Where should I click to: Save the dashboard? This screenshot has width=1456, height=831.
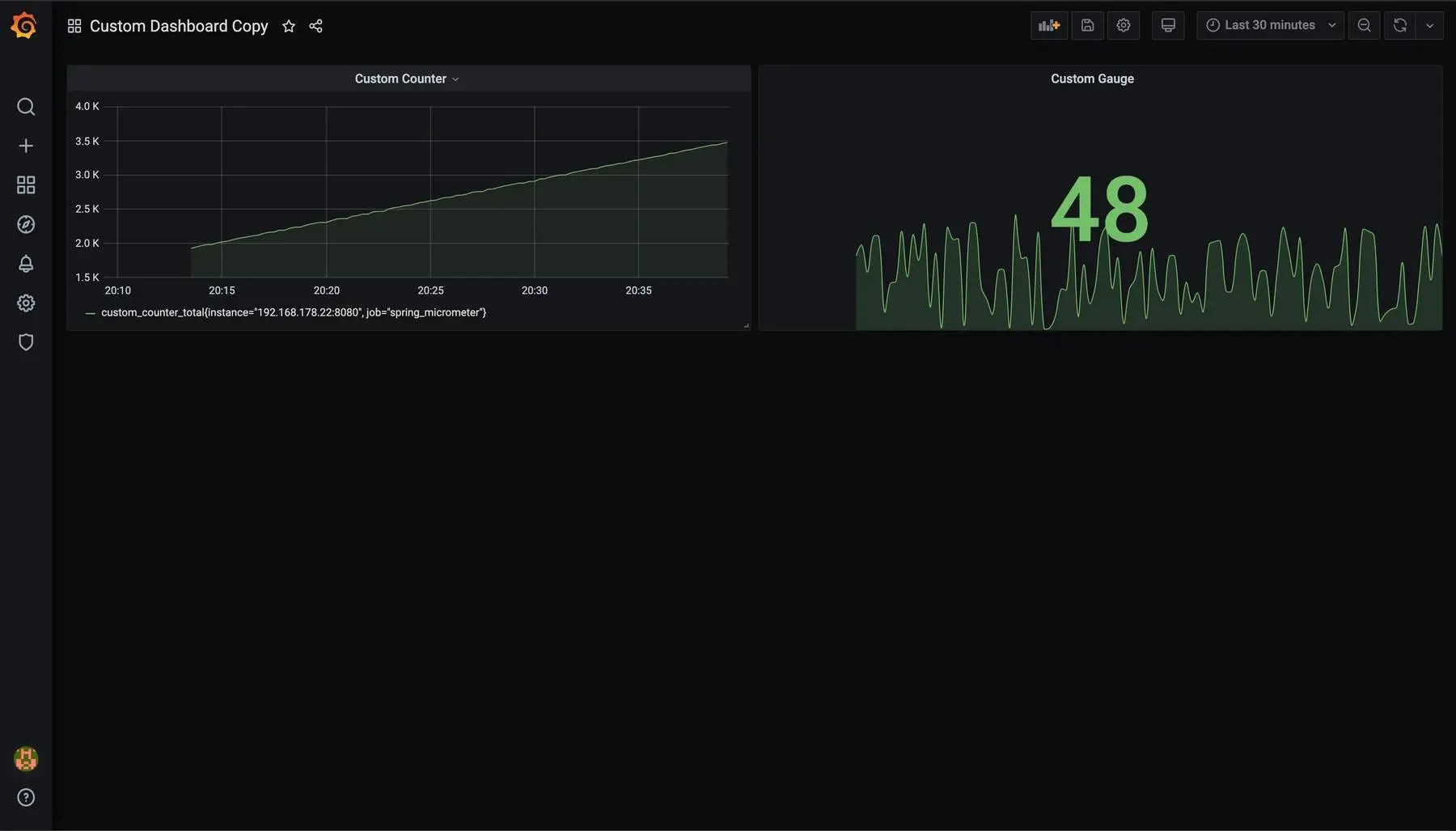click(1087, 25)
